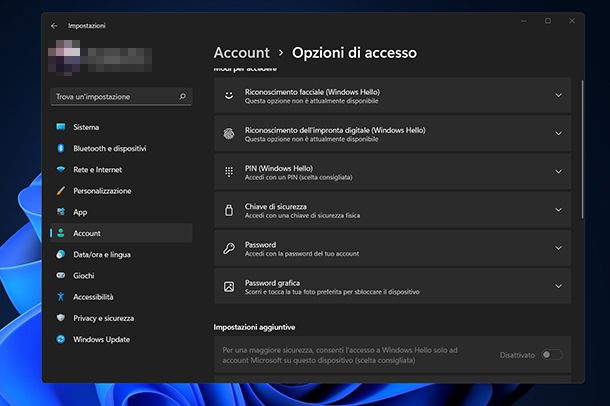Click Impostazioni window title text
The image size is (610, 406).
point(86,26)
